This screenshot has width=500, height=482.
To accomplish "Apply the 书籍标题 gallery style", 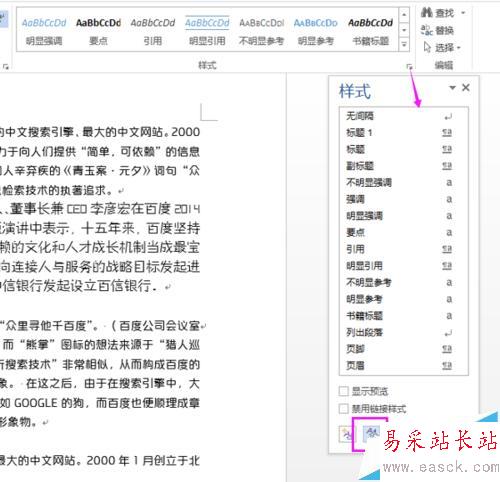I will point(371,31).
